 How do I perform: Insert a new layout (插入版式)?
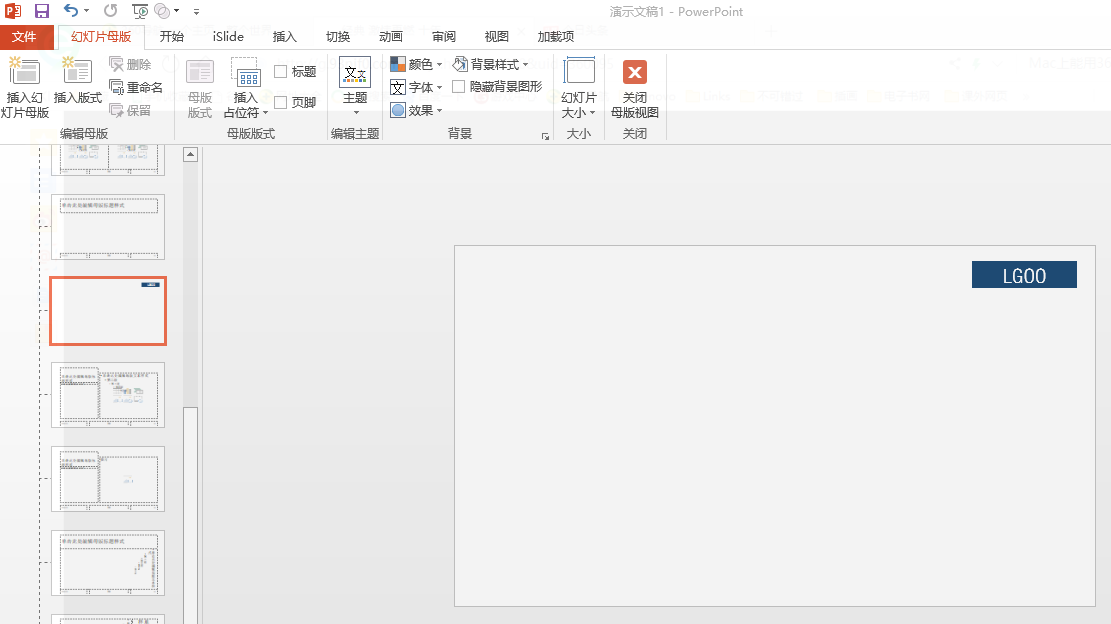tap(77, 81)
